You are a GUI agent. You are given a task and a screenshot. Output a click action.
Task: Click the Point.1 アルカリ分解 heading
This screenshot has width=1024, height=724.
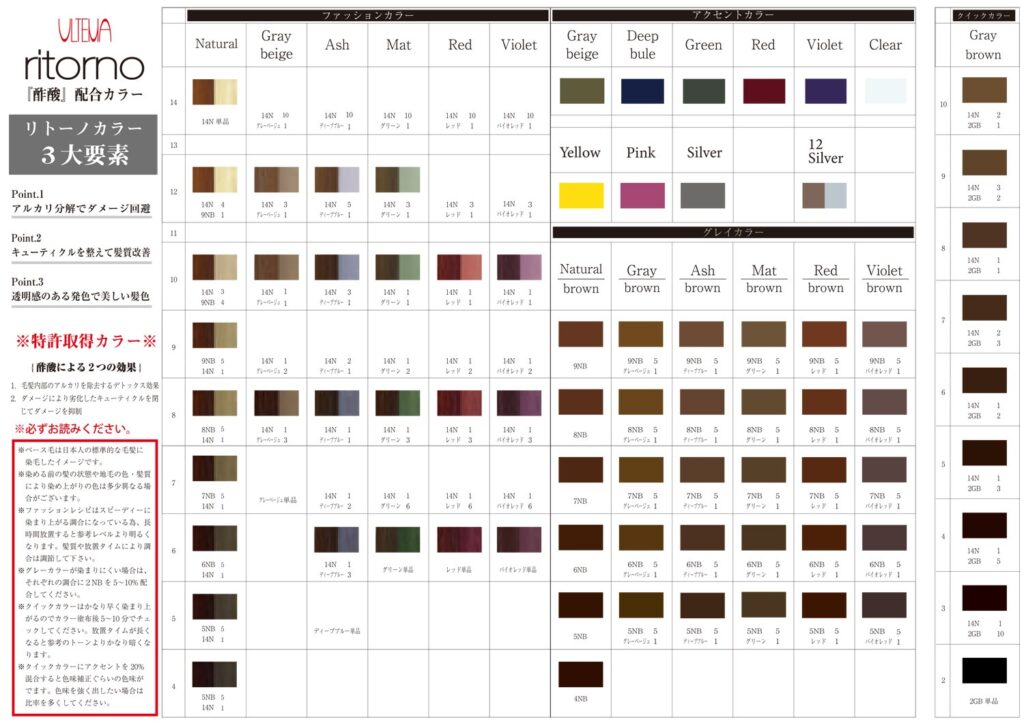[80, 200]
